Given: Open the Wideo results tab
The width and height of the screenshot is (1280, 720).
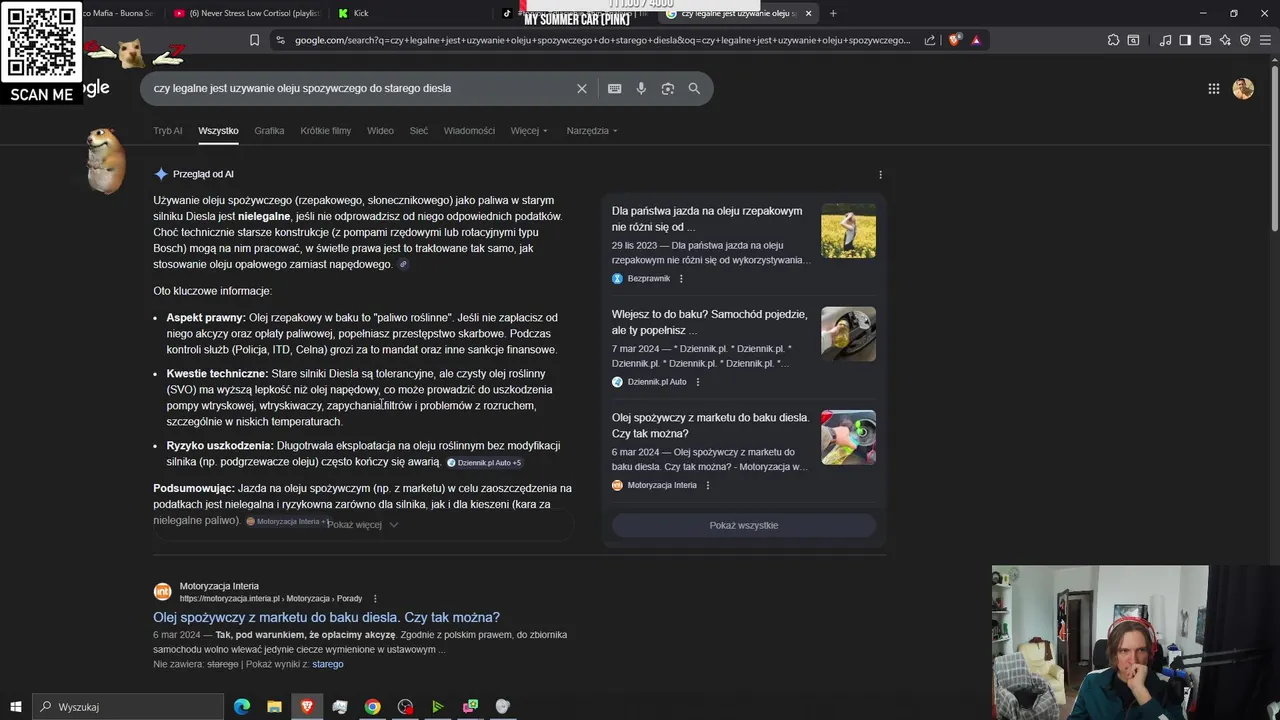Looking at the screenshot, I should point(380,131).
